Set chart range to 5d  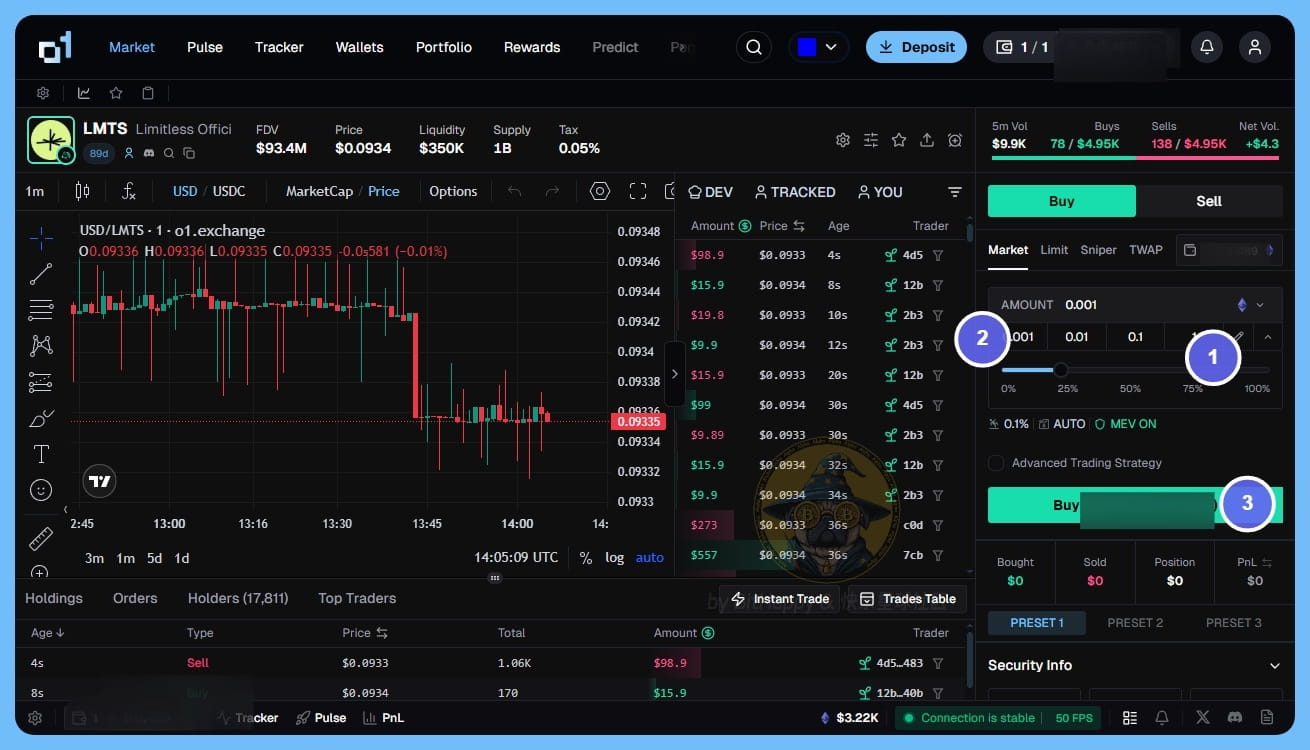(x=154, y=558)
